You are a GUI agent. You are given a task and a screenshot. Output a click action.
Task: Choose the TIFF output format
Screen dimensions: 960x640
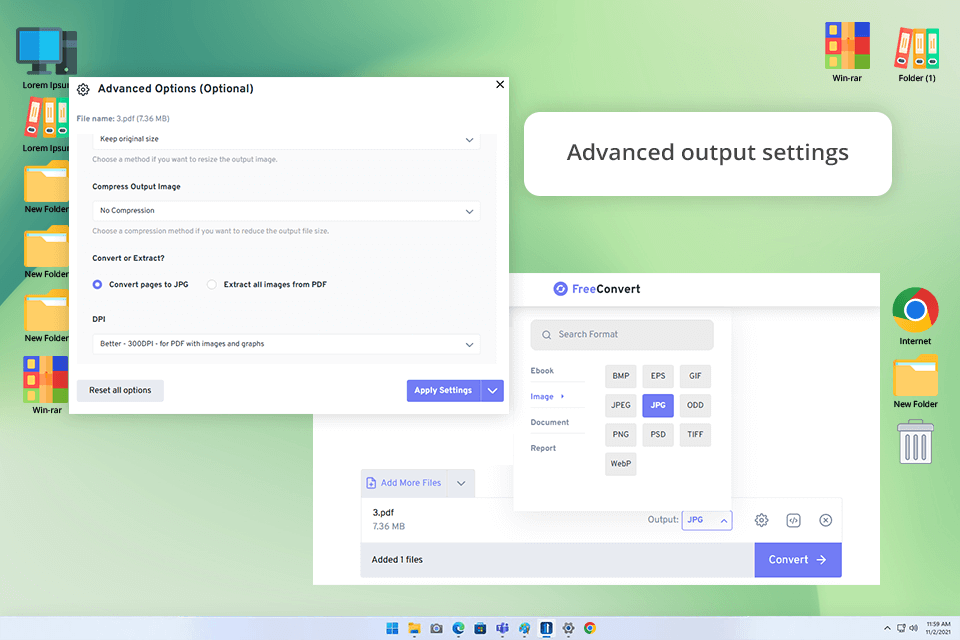695,434
